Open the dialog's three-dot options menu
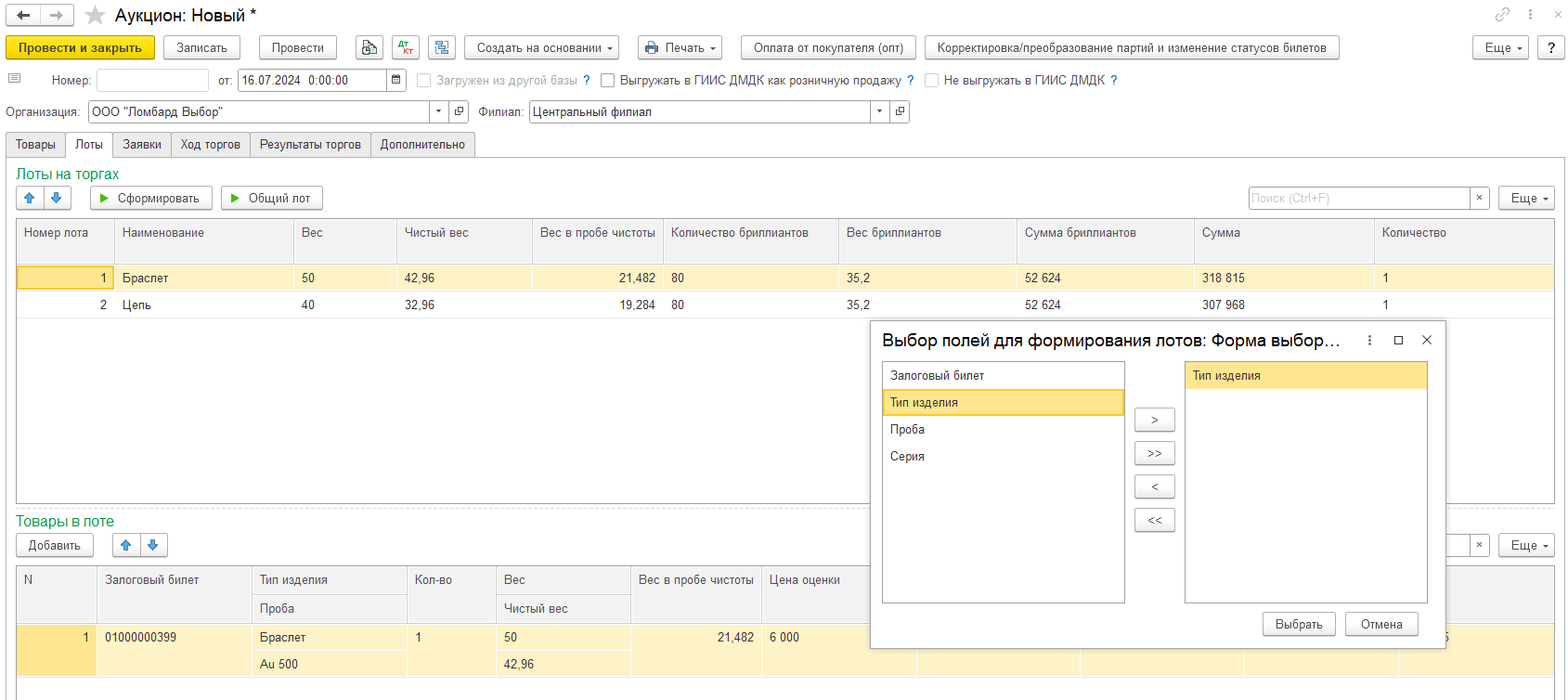1568x700 pixels. [1369, 341]
